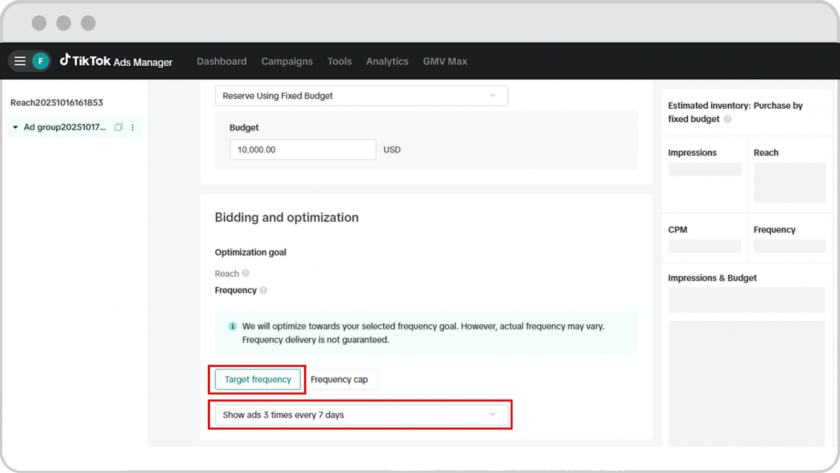
Task: Go to the Dashboard tab
Action: [221, 61]
